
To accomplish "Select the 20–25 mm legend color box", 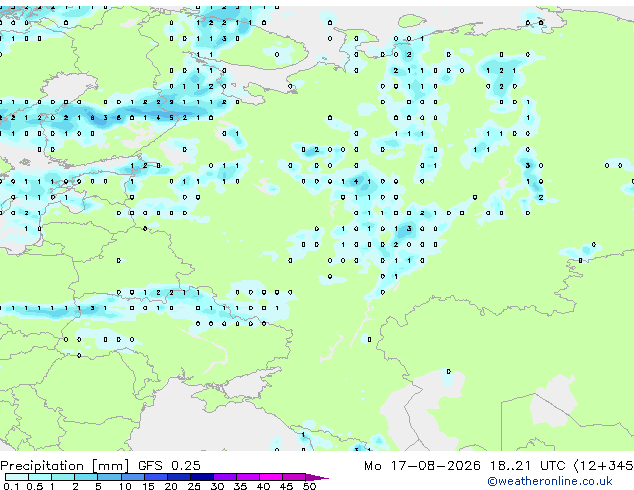I will pyautogui.click(x=179, y=477).
